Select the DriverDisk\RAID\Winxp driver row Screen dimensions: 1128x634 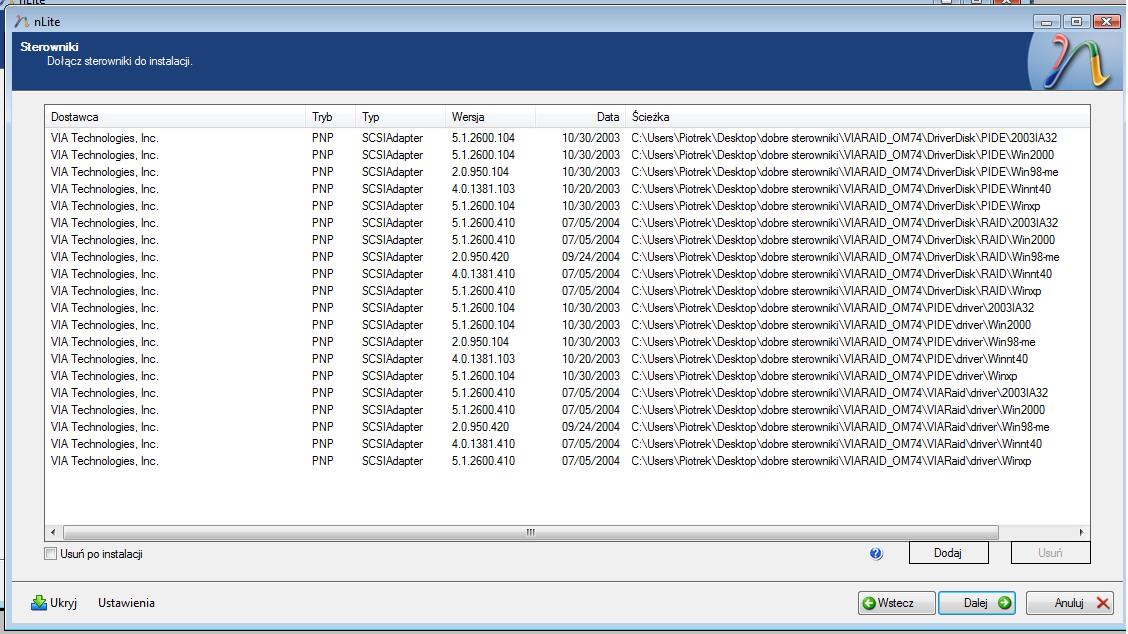coord(567,291)
